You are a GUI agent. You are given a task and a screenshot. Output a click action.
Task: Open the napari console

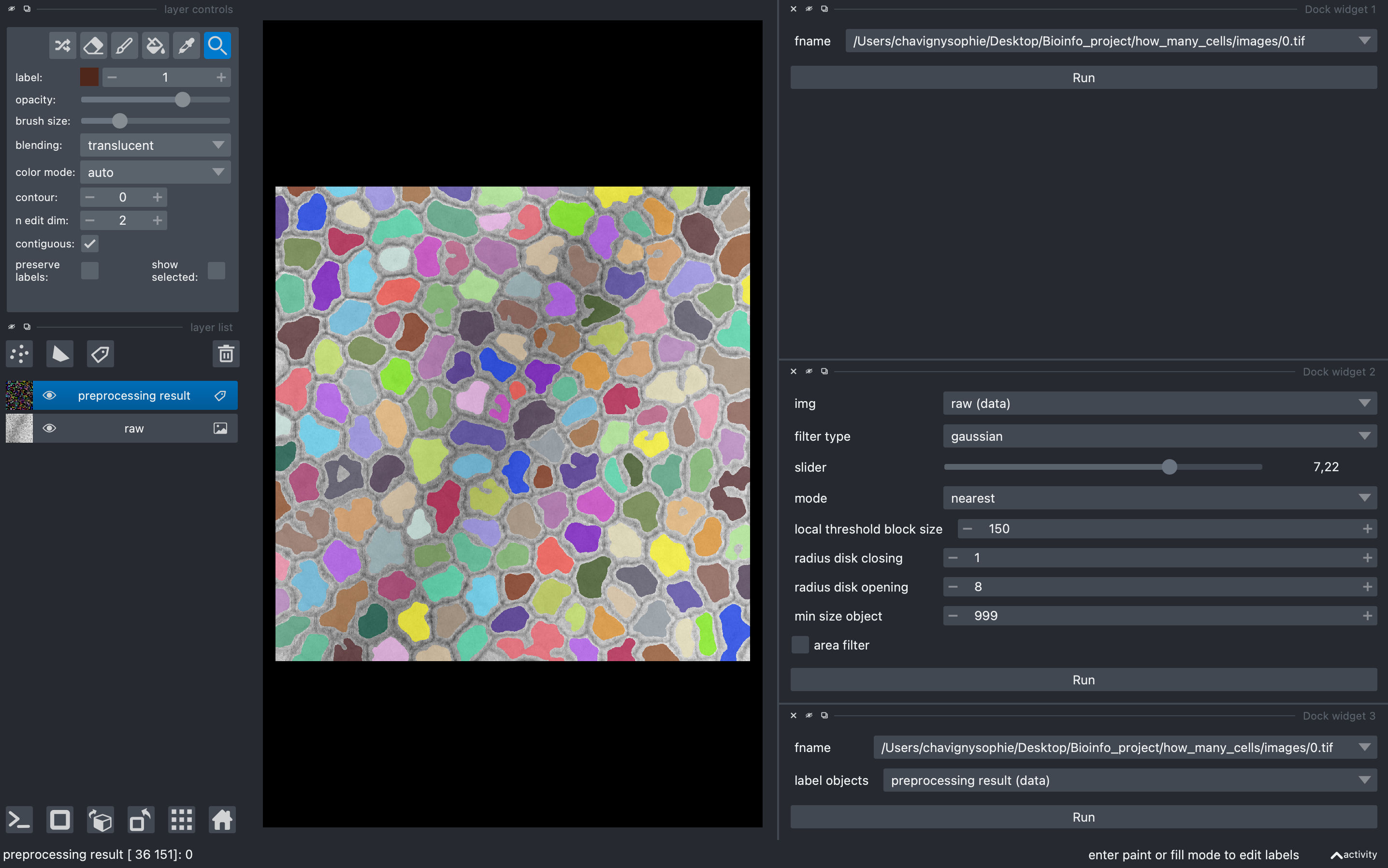coord(19,820)
